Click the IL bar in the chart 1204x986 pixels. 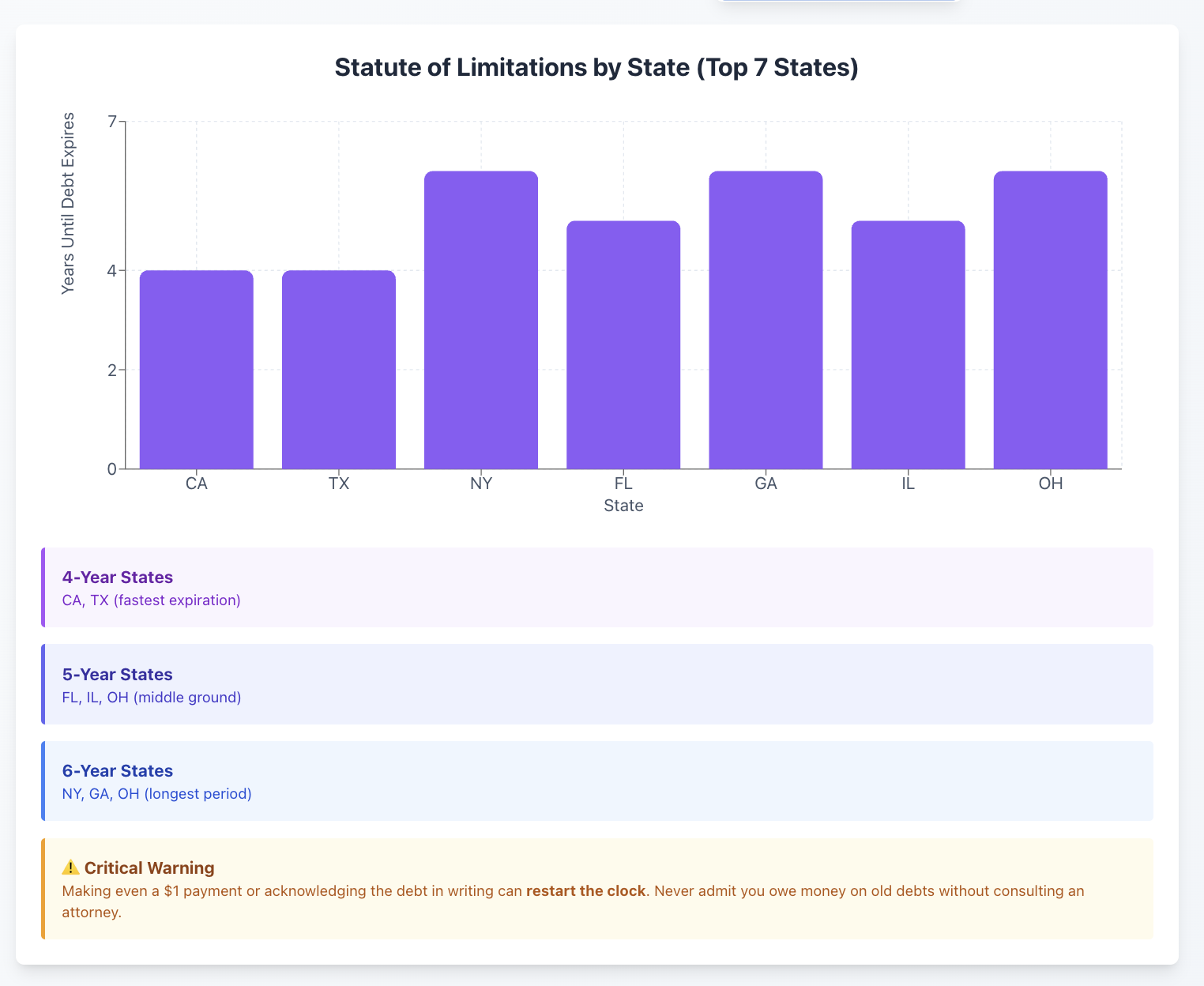pos(908,345)
